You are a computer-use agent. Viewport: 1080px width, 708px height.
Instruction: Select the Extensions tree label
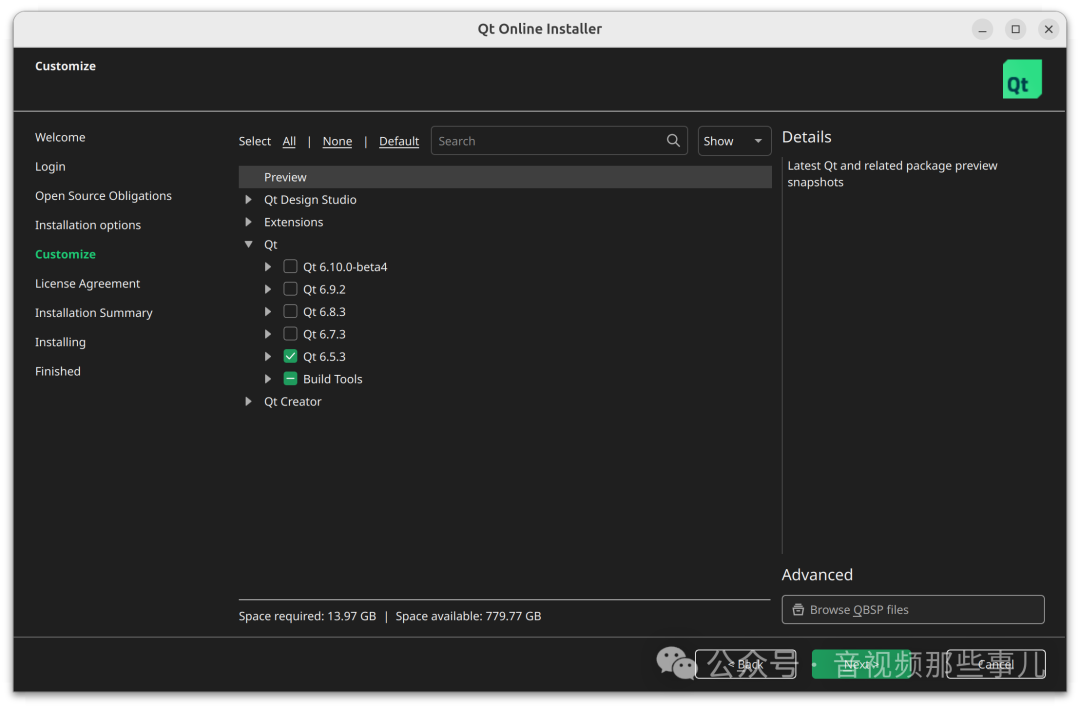[293, 222]
